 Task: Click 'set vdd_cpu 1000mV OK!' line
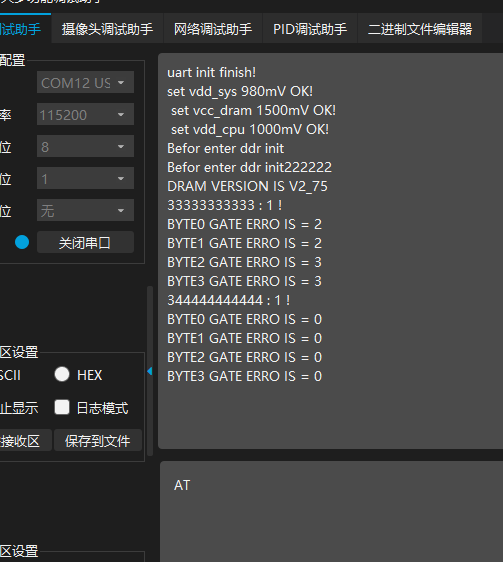[250, 129]
